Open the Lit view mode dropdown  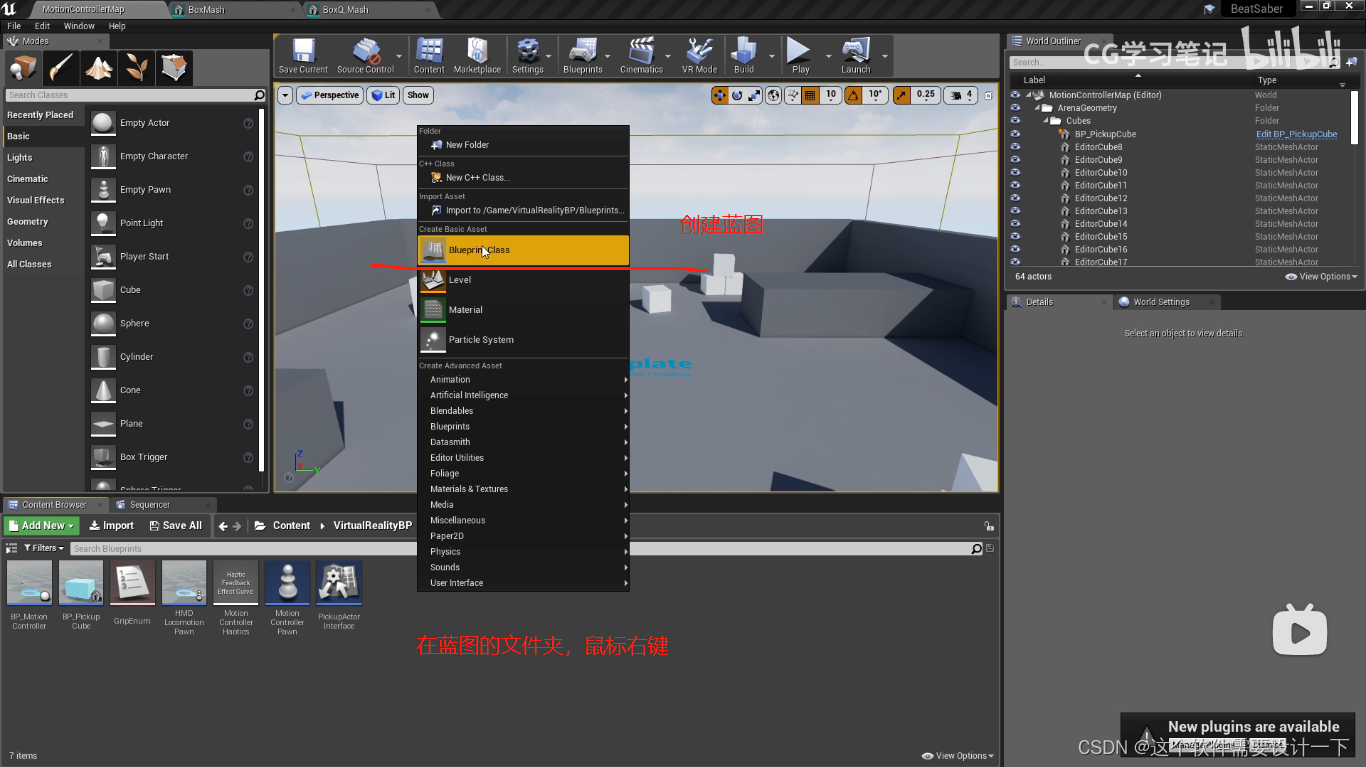tap(383, 95)
